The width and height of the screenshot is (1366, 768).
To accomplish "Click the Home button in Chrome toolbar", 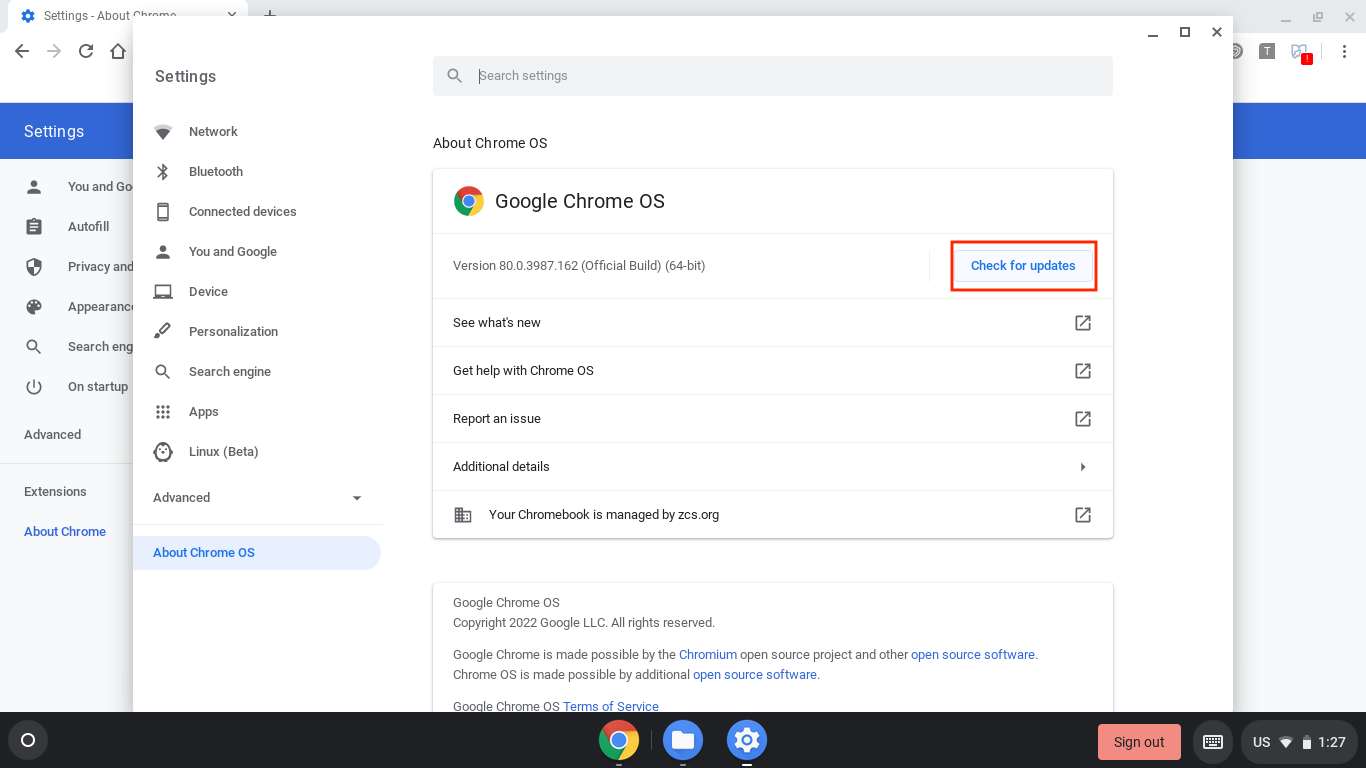I will click(x=118, y=51).
